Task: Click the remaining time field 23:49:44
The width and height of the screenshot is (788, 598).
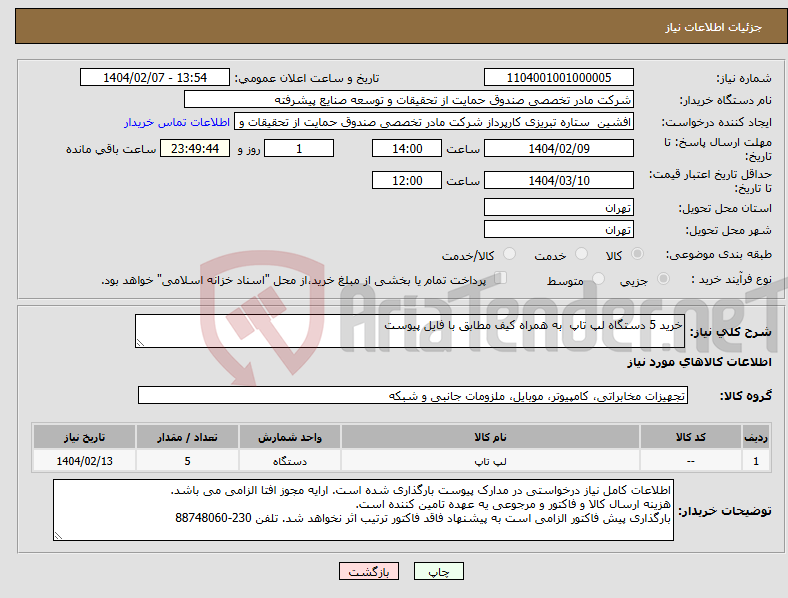Action: click(195, 148)
